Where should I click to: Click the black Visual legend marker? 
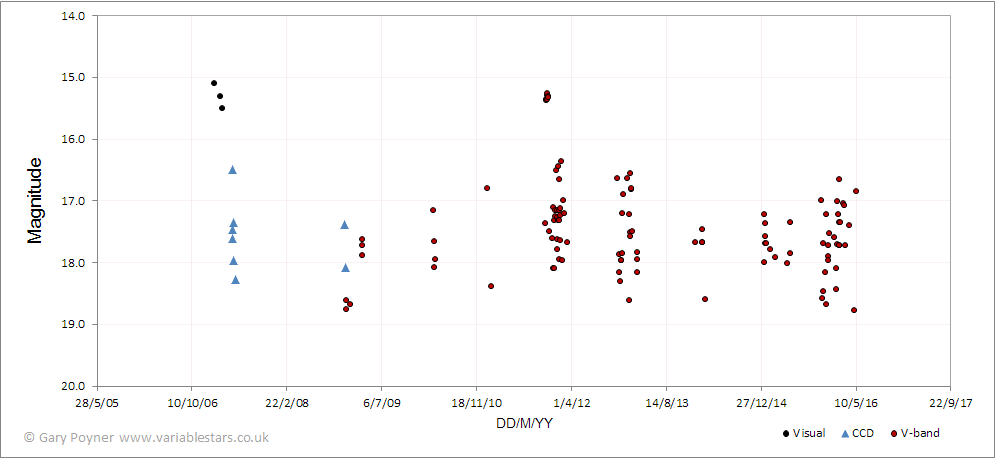click(x=786, y=433)
